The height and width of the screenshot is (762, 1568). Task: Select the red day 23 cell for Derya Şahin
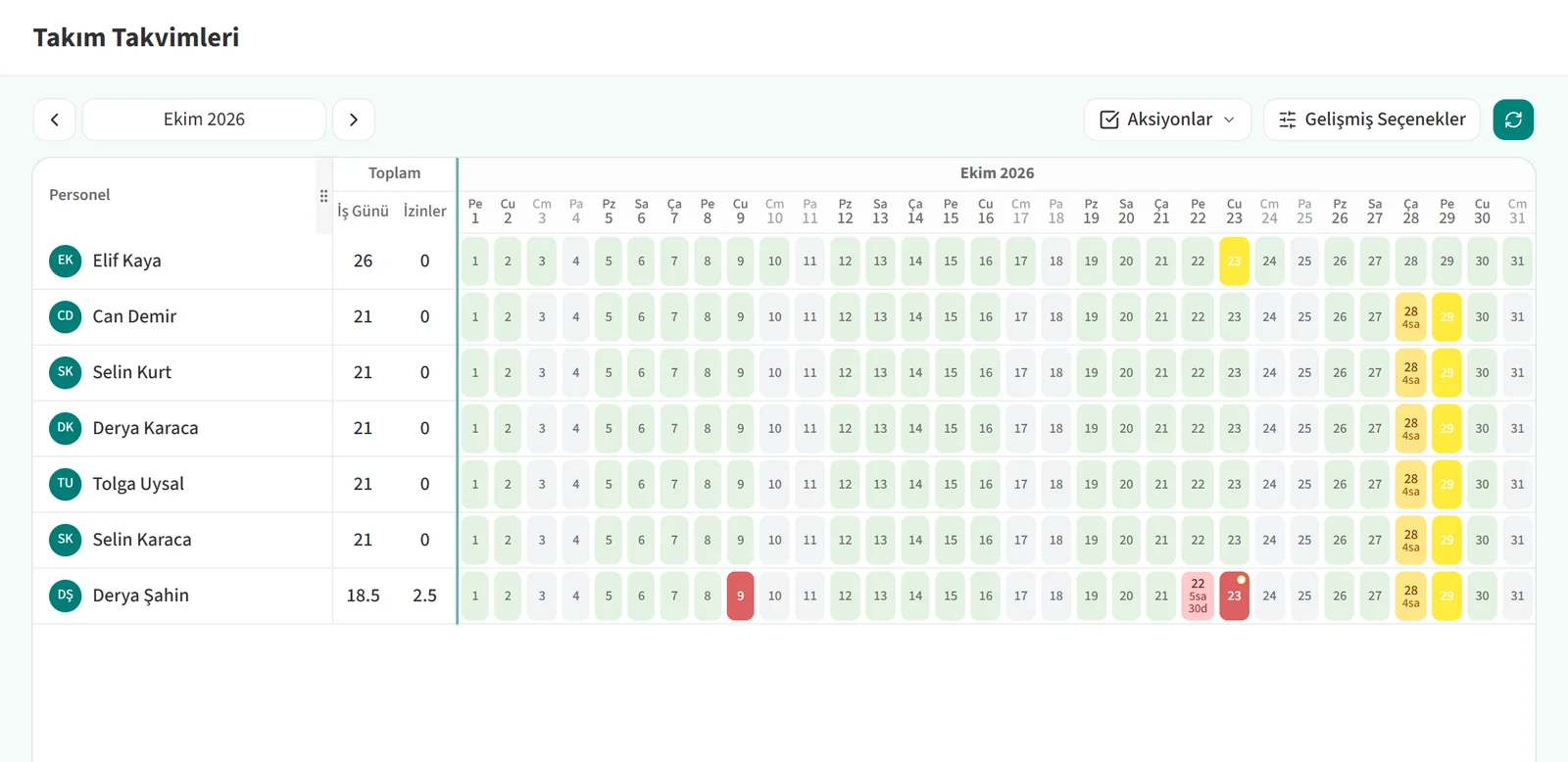pos(1234,595)
